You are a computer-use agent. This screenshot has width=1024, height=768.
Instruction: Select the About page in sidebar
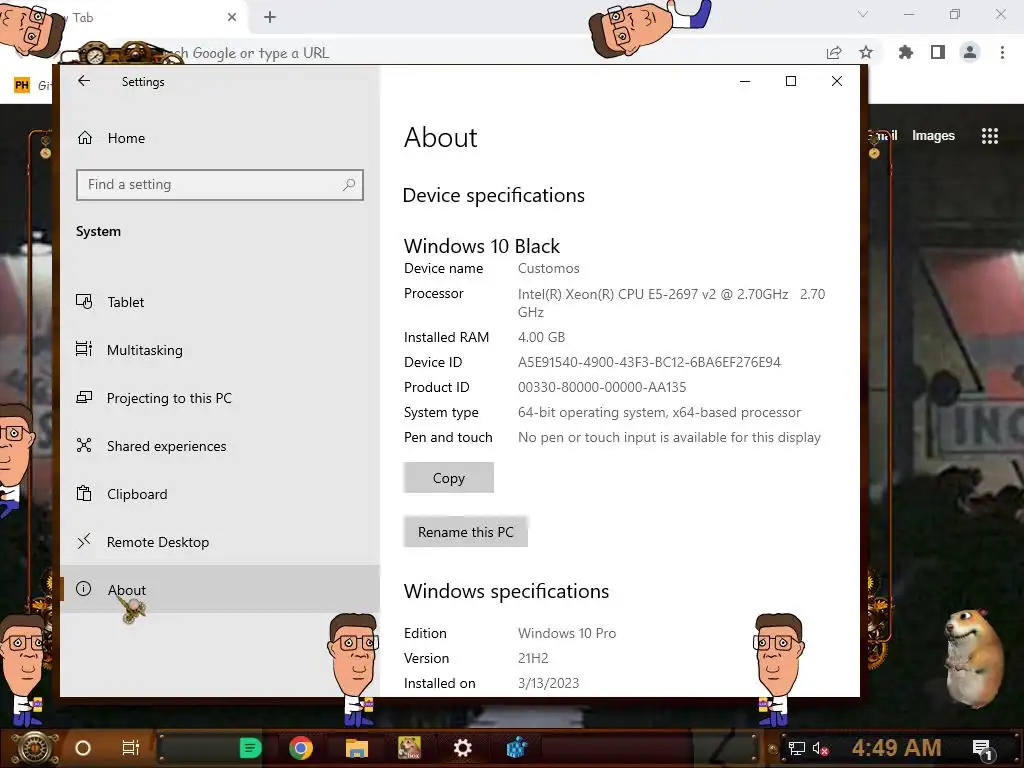point(219,589)
